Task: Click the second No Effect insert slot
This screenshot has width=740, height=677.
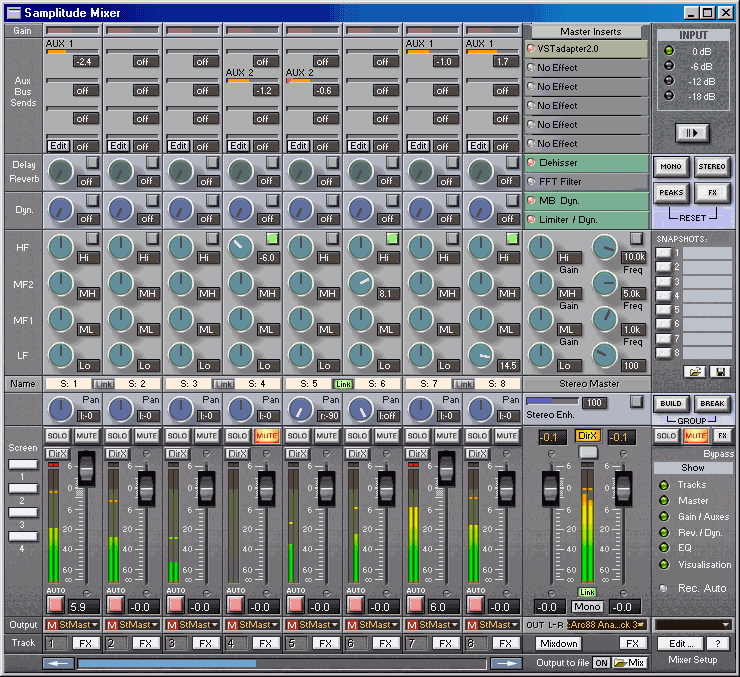Action: coord(586,87)
